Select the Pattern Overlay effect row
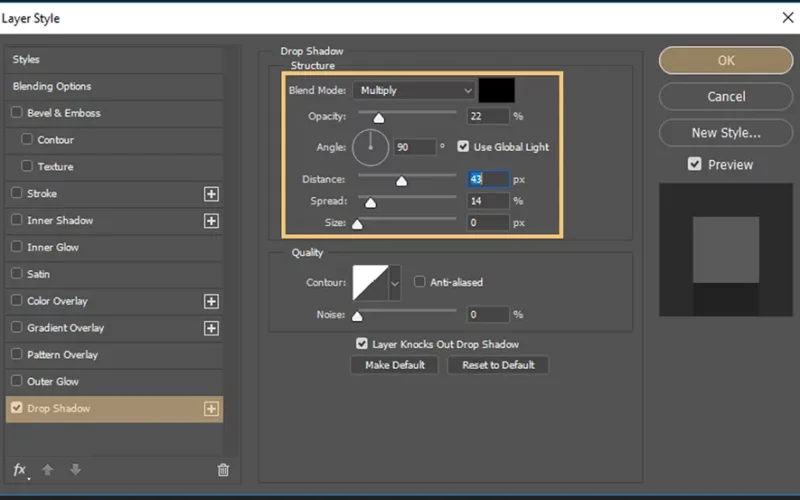The image size is (800, 500). [114, 355]
